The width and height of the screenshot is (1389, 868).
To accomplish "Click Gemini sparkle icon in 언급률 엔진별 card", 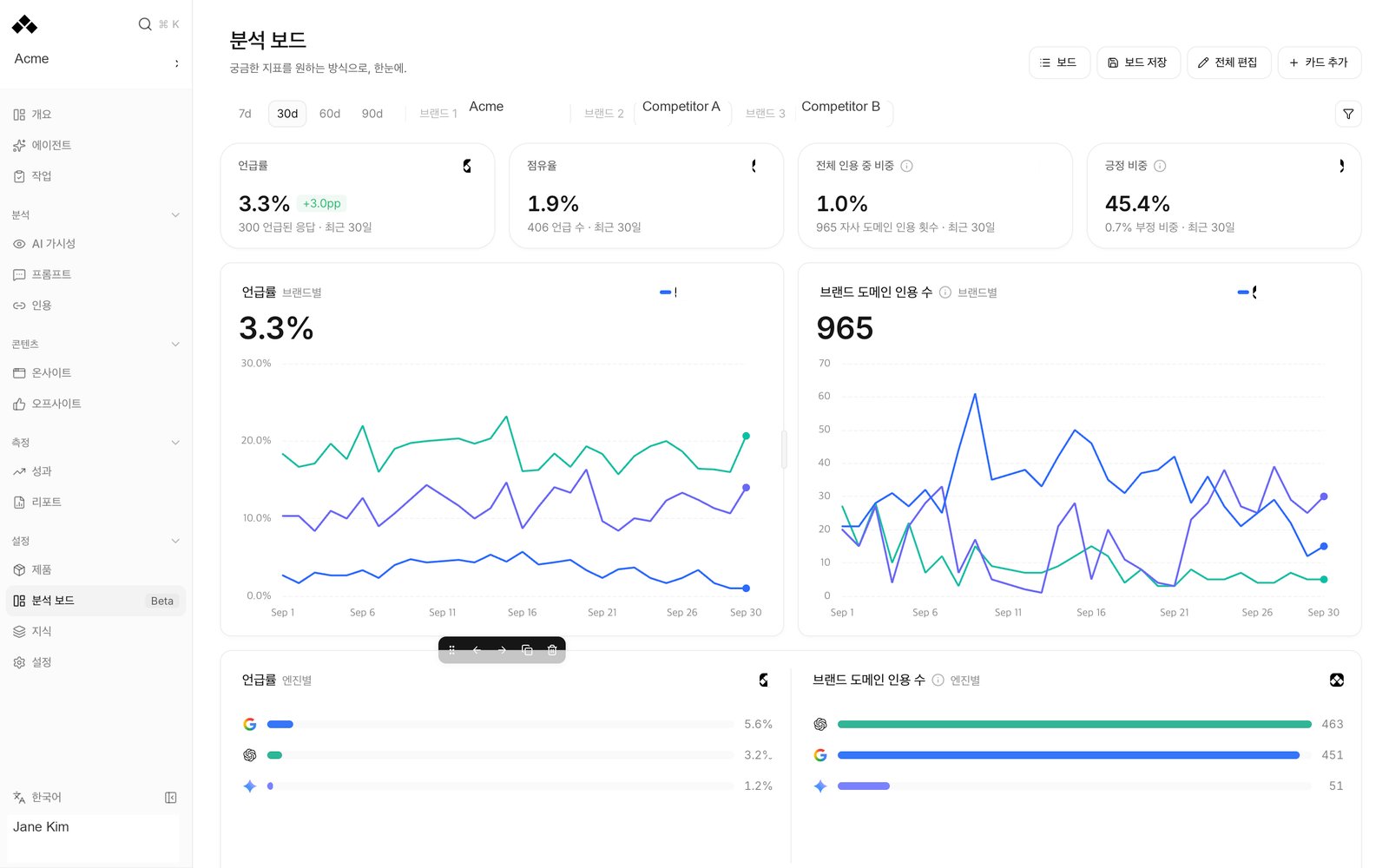I will pos(250,786).
